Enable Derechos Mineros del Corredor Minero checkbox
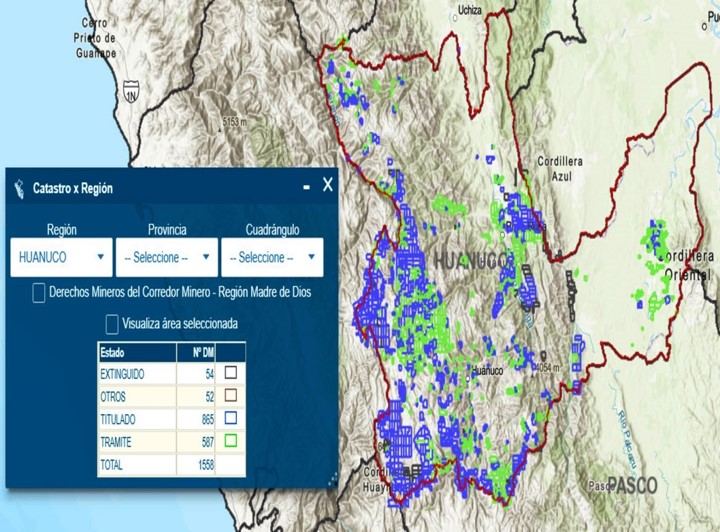This screenshot has width=720, height=532. click(39, 293)
